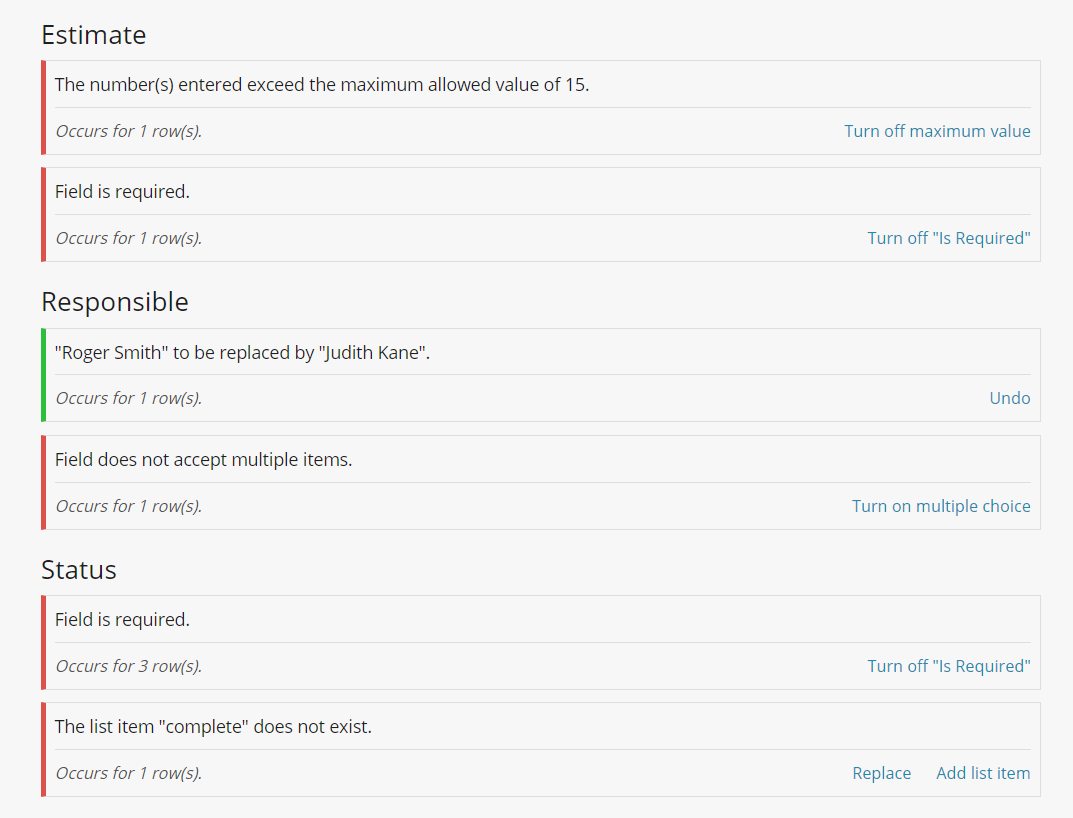Click the Status section heading
This screenshot has width=1073, height=818.
click(79, 570)
